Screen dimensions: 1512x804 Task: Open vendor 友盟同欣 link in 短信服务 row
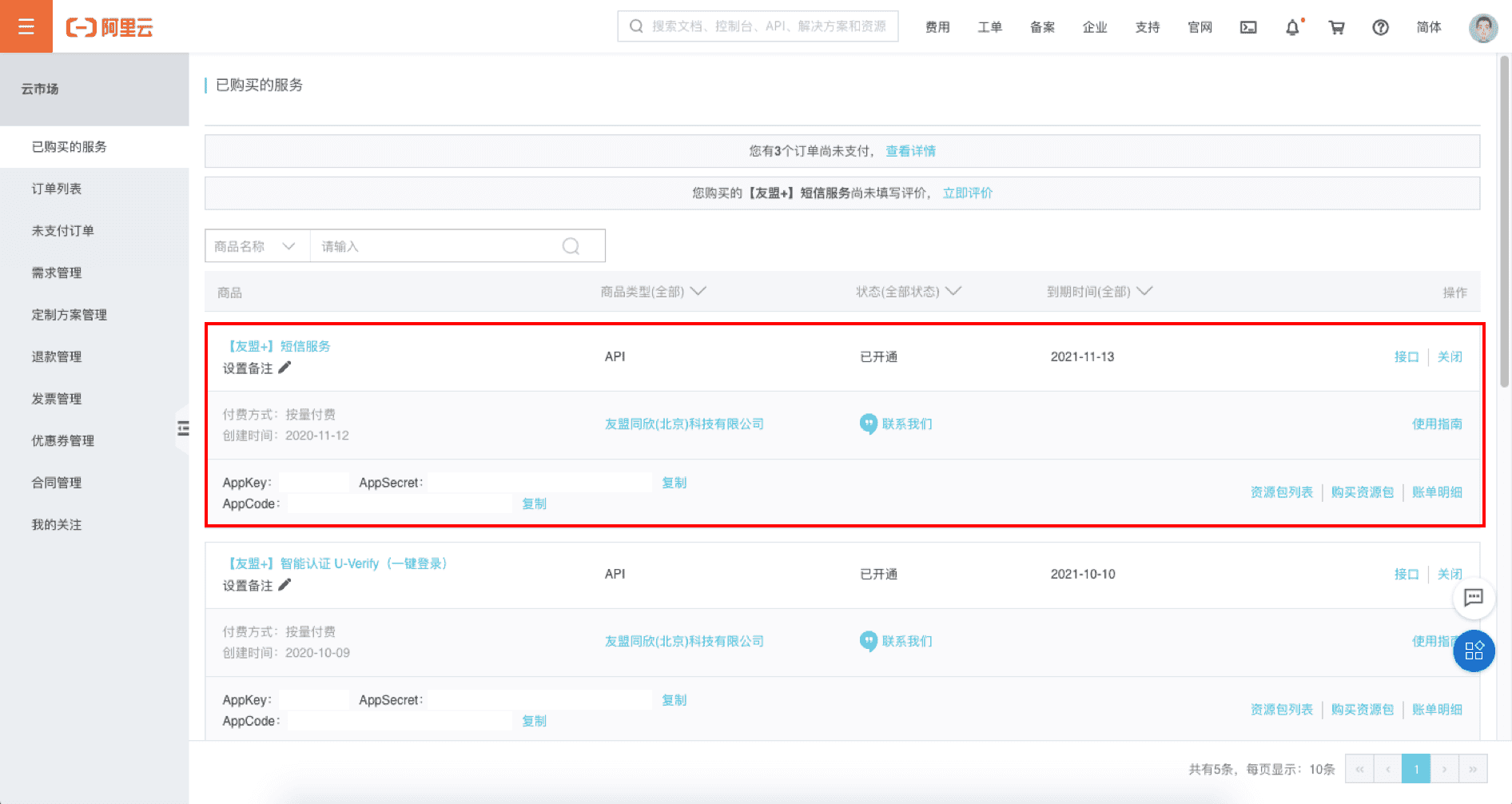click(684, 424)
